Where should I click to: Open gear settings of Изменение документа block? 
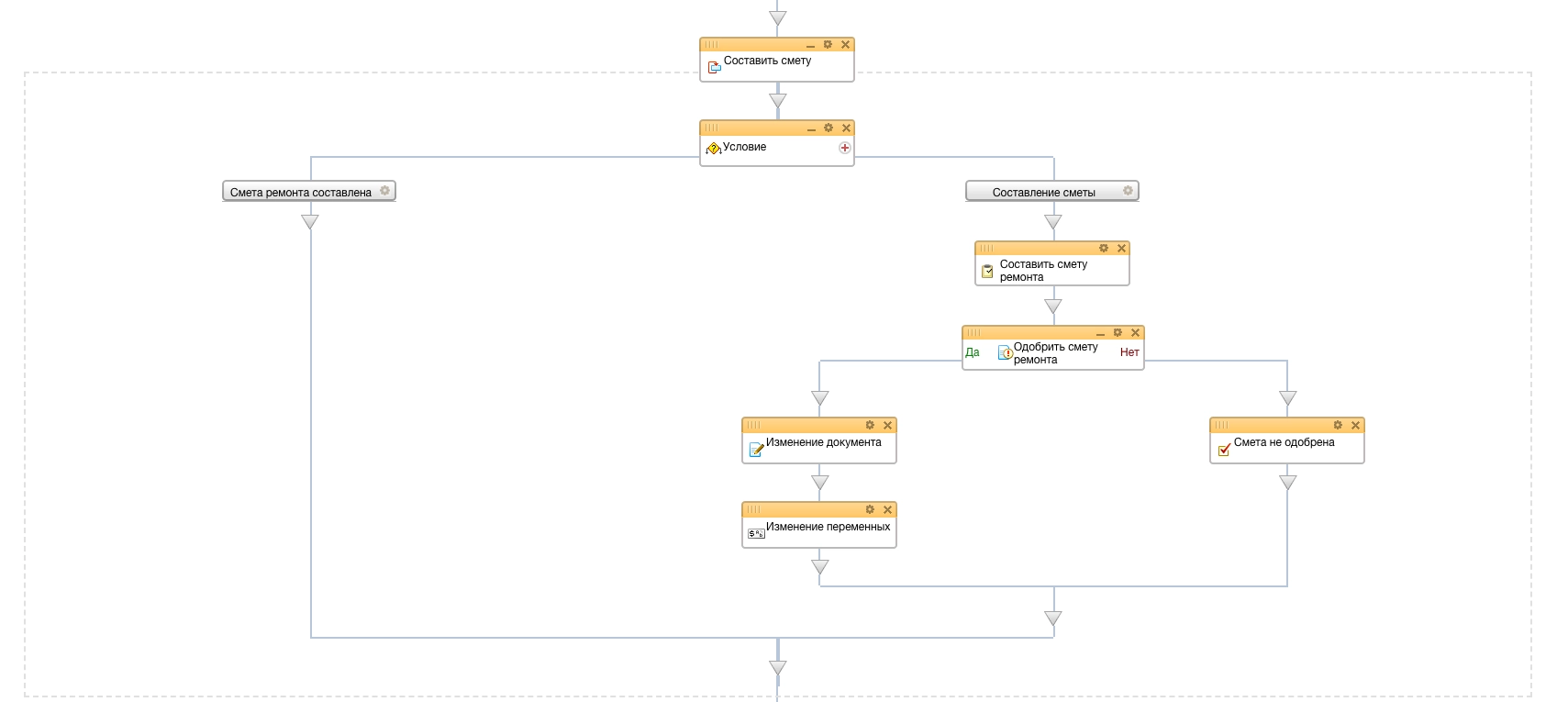870,426
